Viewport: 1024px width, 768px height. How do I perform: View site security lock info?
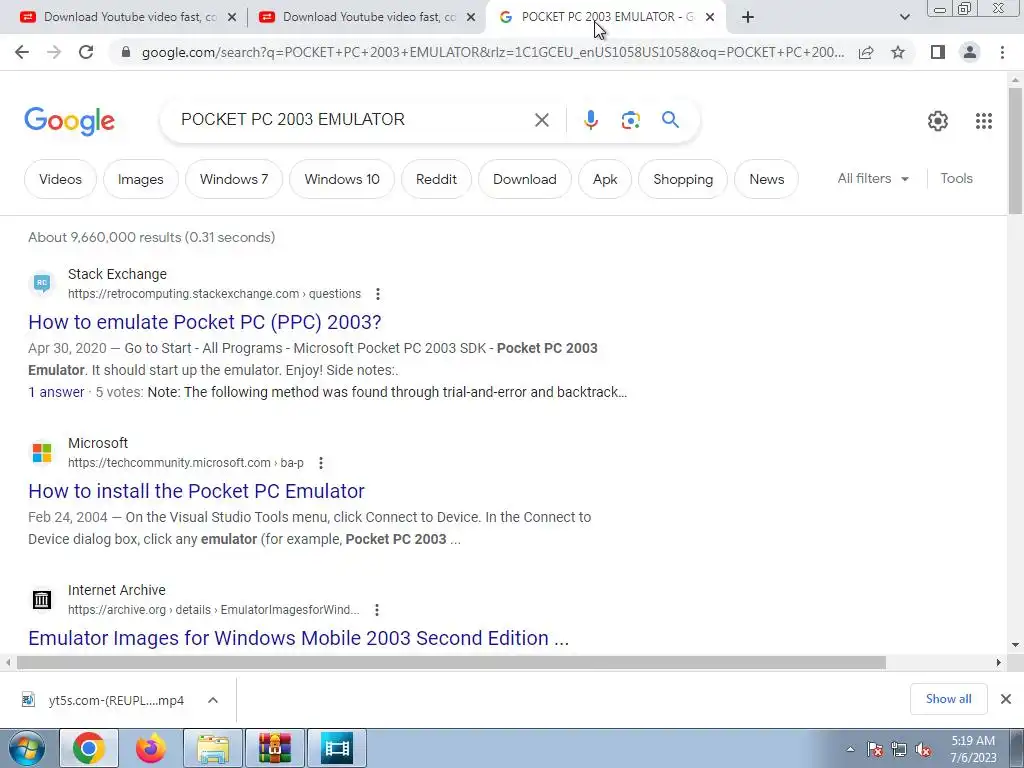pyautogui.click(x=126, y=52)
